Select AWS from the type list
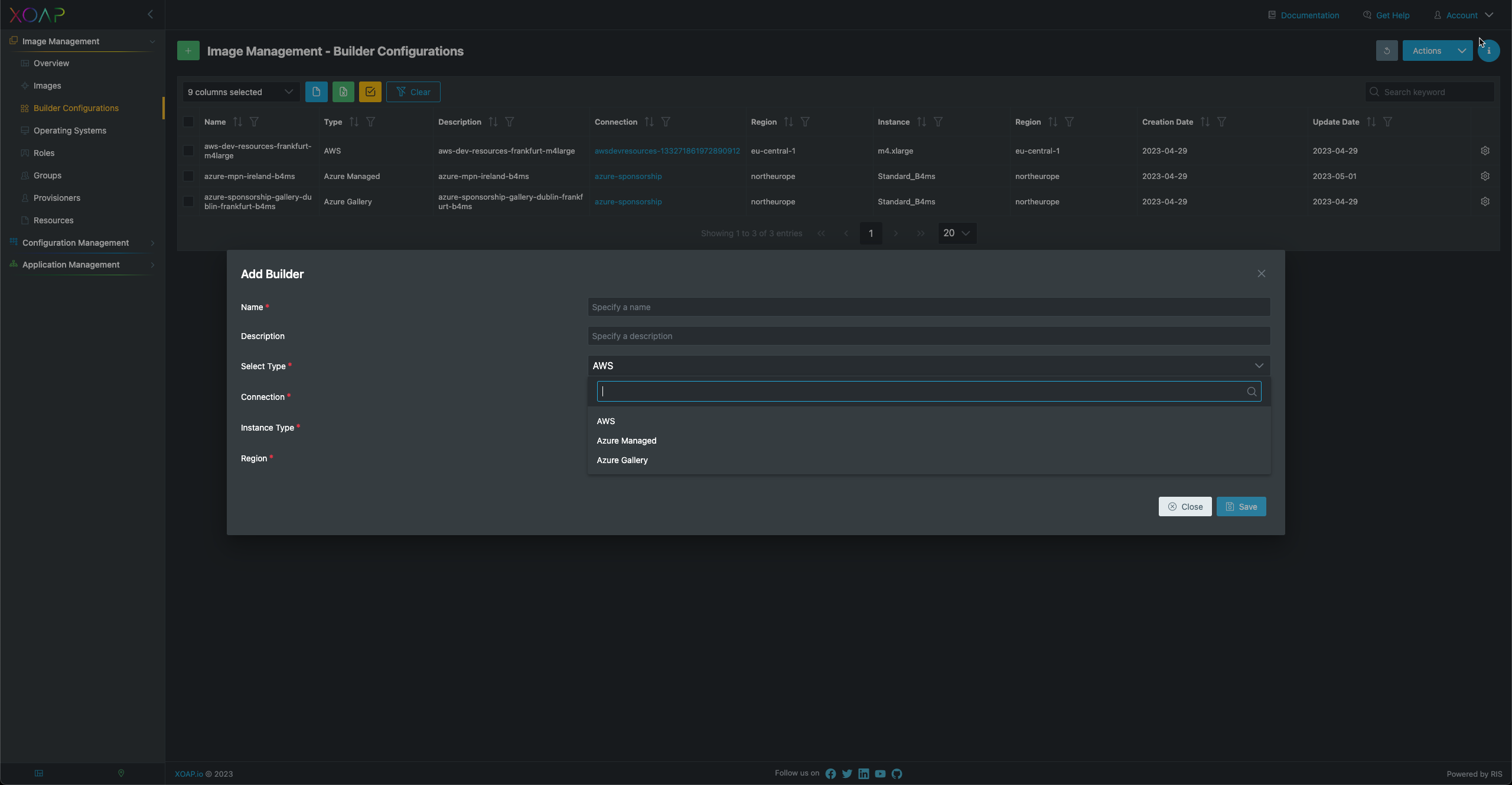This screenshot has height=785, width=1512. 929,421
